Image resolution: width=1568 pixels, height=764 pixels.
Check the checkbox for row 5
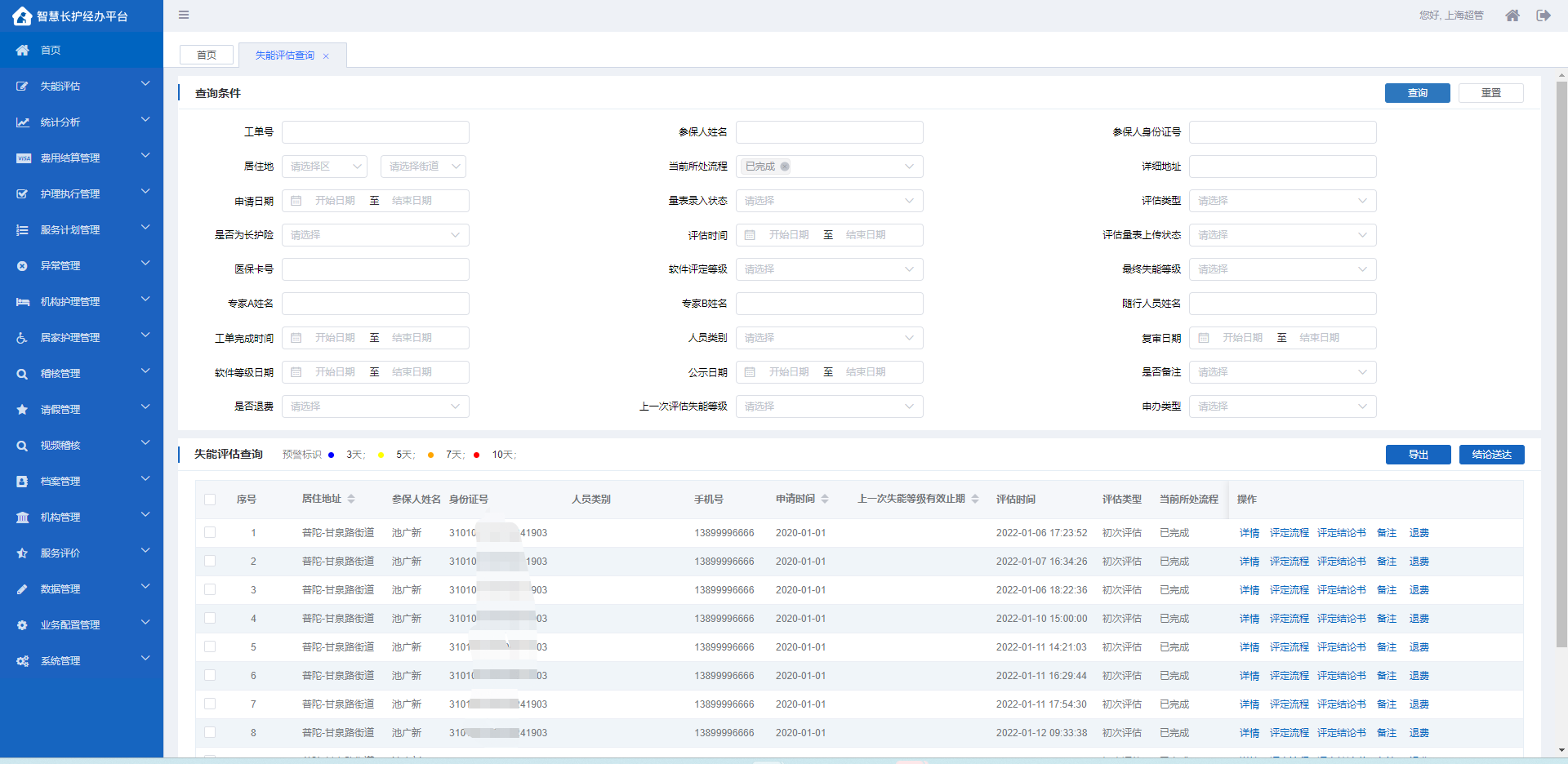tap(210, 646)
